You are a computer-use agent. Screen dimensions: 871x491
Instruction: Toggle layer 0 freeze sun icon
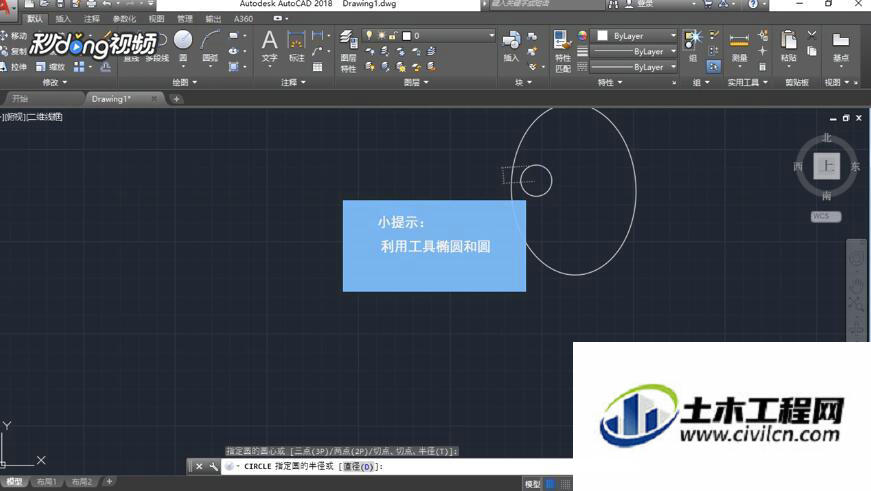click(x=381, y=36)
